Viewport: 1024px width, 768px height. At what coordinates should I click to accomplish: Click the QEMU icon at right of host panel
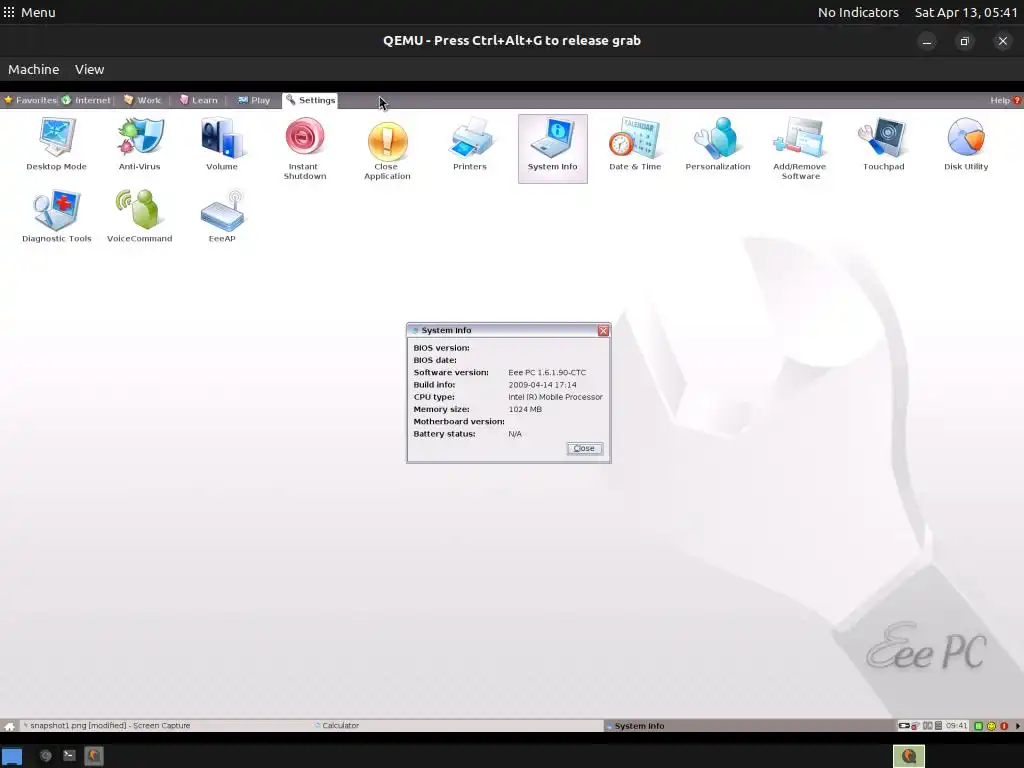click(x=908, y=756)
